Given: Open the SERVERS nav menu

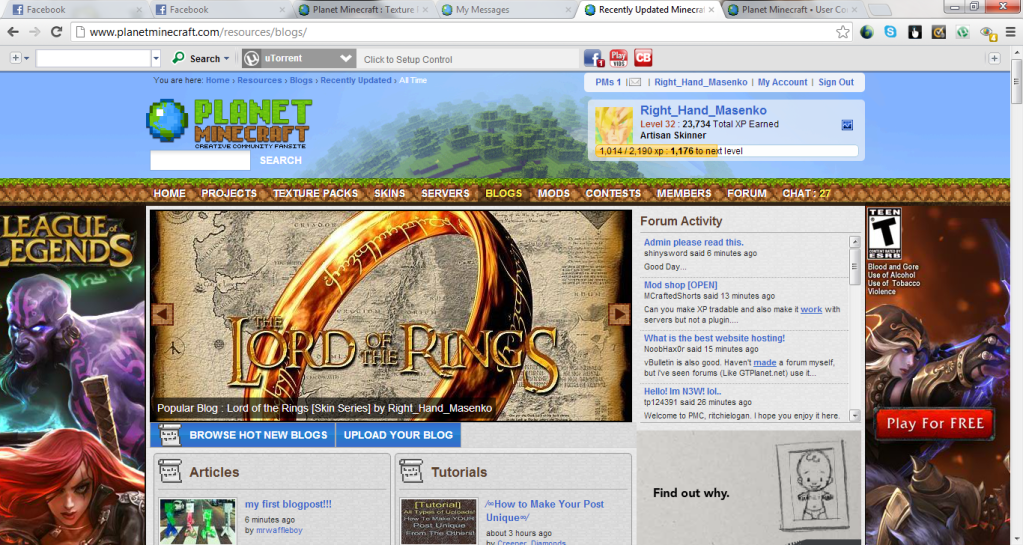Looking at the screenshot, I should tap(446, 193).
